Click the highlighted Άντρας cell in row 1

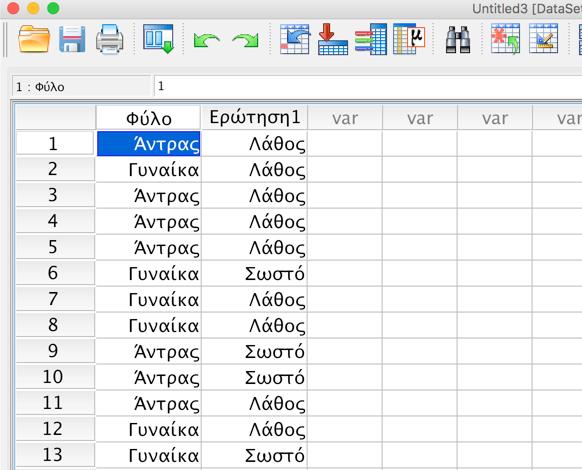coord(148,144)
